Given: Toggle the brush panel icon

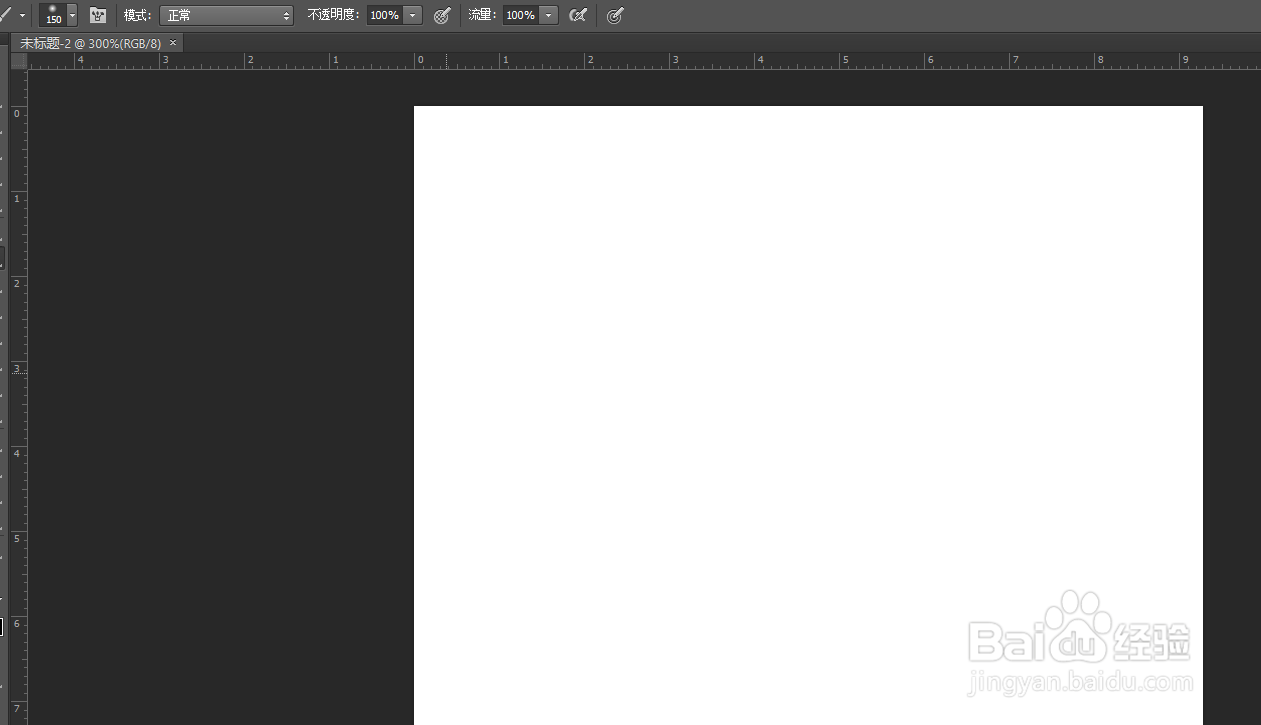Looking at the screenshot, I should click(x=98, y=15).
